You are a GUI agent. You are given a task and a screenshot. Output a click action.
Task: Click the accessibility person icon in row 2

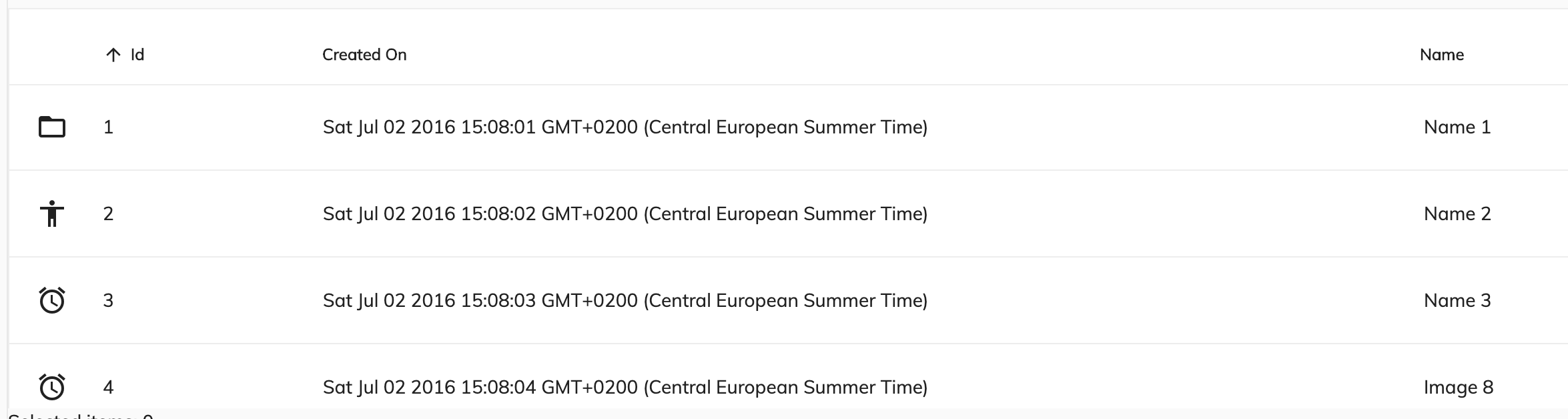(x=52, y=214)
